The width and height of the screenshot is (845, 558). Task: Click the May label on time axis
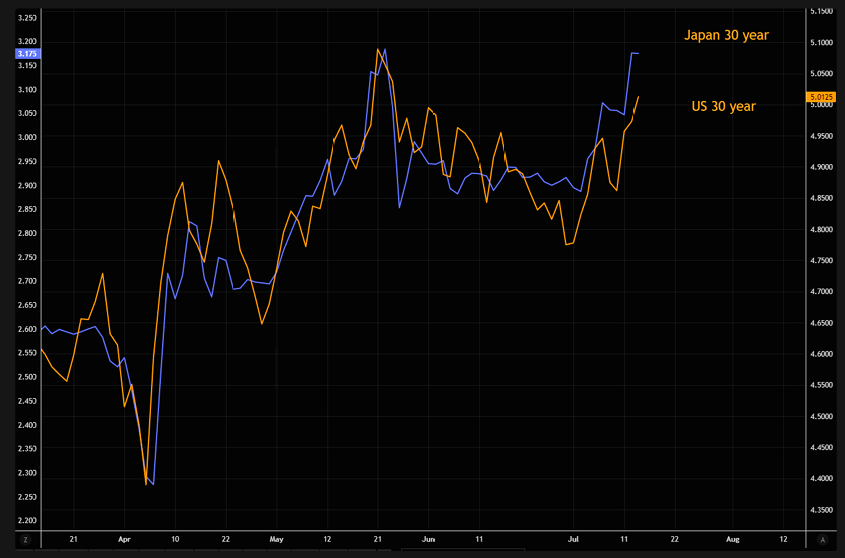pos(277,539)
